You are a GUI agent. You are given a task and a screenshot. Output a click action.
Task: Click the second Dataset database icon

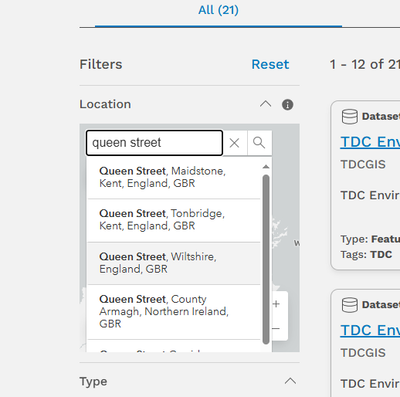(x=350, y=305)
